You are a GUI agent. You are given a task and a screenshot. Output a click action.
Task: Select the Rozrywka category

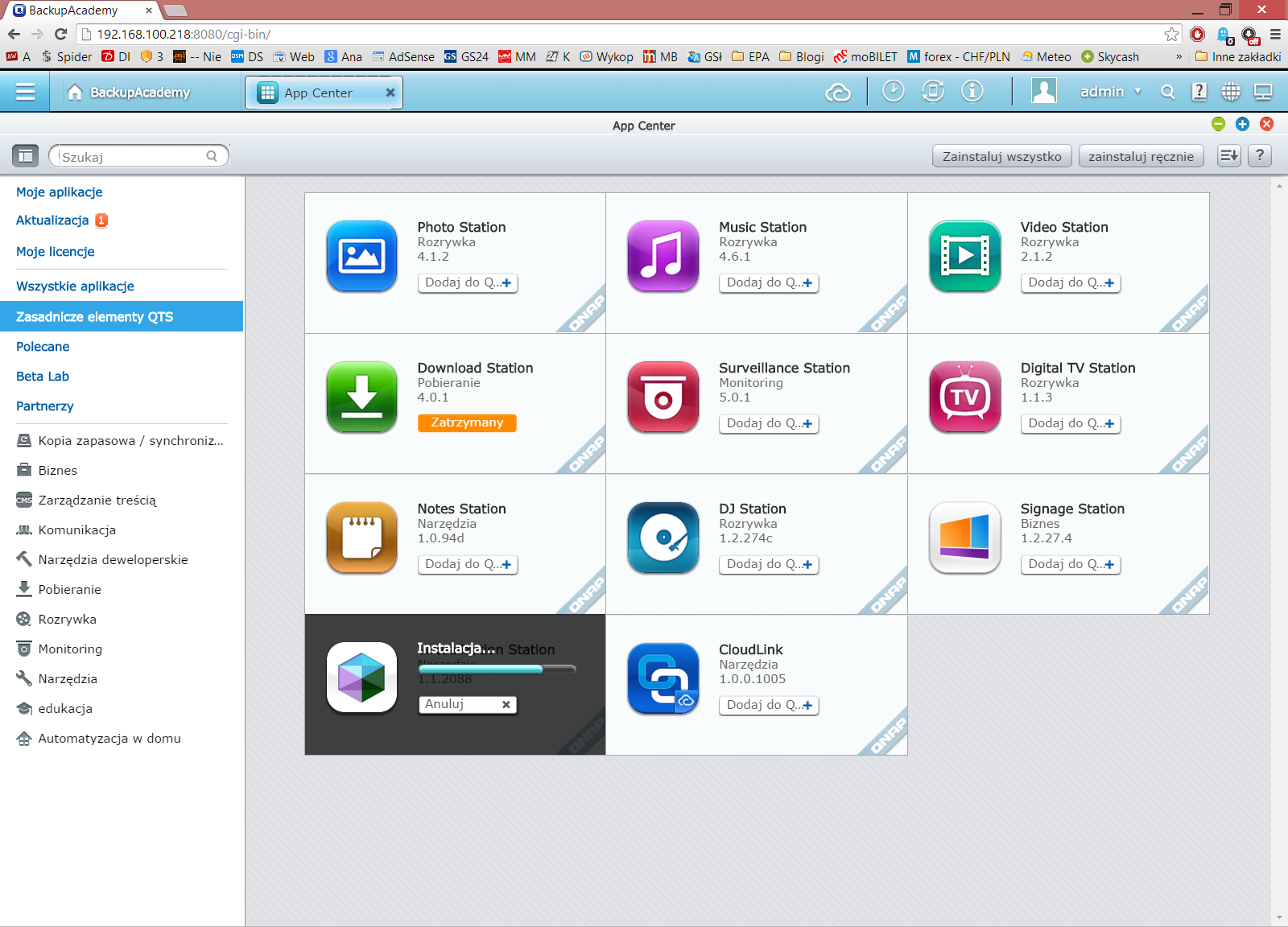(x=56, y=620)
